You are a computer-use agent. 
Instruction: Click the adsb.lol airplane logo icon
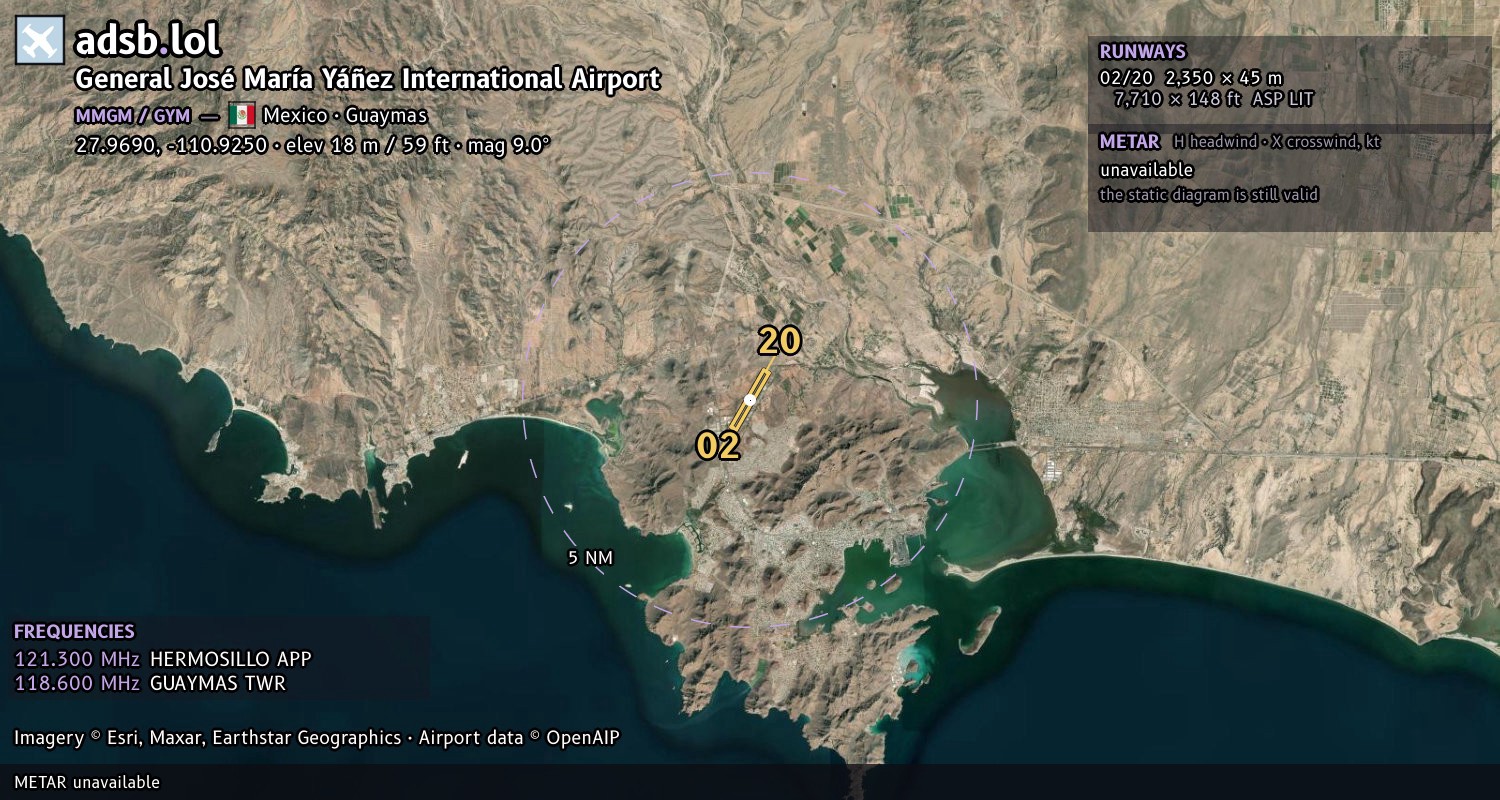[40, 41]
